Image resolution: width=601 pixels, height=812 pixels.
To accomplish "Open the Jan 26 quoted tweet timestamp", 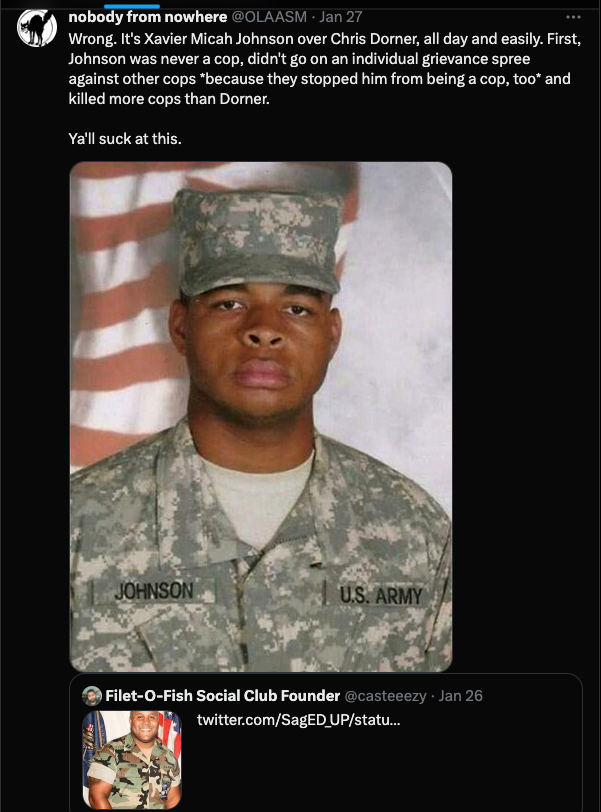I will (x=460, y=695).
